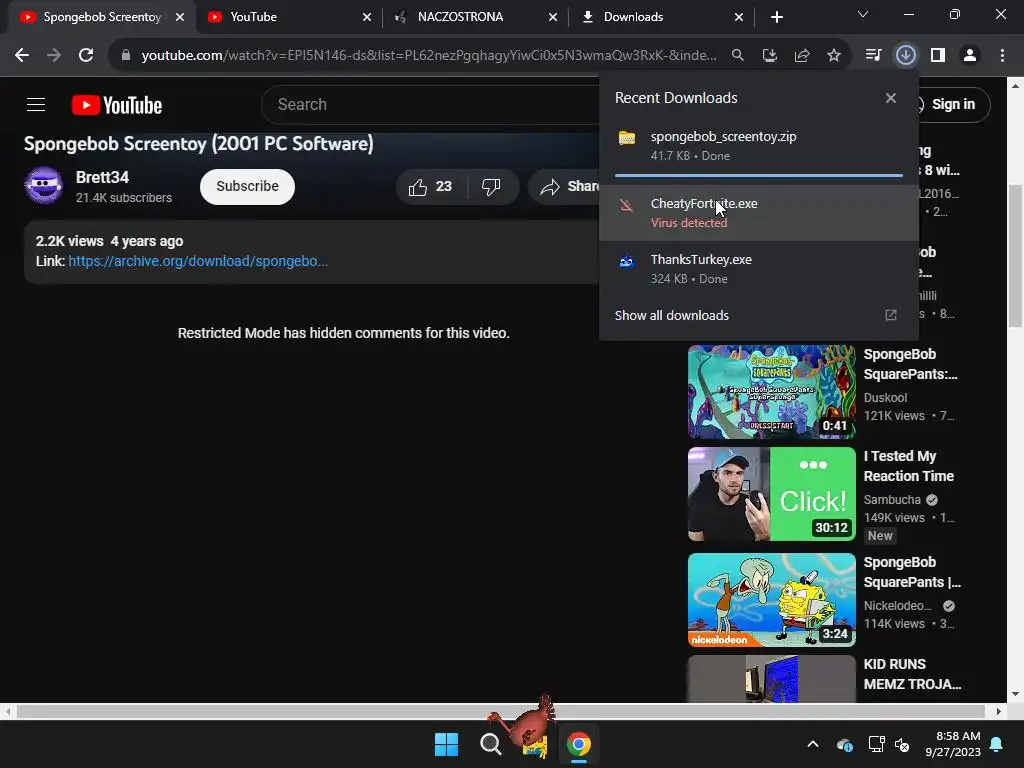Click the Sign in button
Image resolution: width=1024 pixels, height=768 pixels.
click(953, 104)
